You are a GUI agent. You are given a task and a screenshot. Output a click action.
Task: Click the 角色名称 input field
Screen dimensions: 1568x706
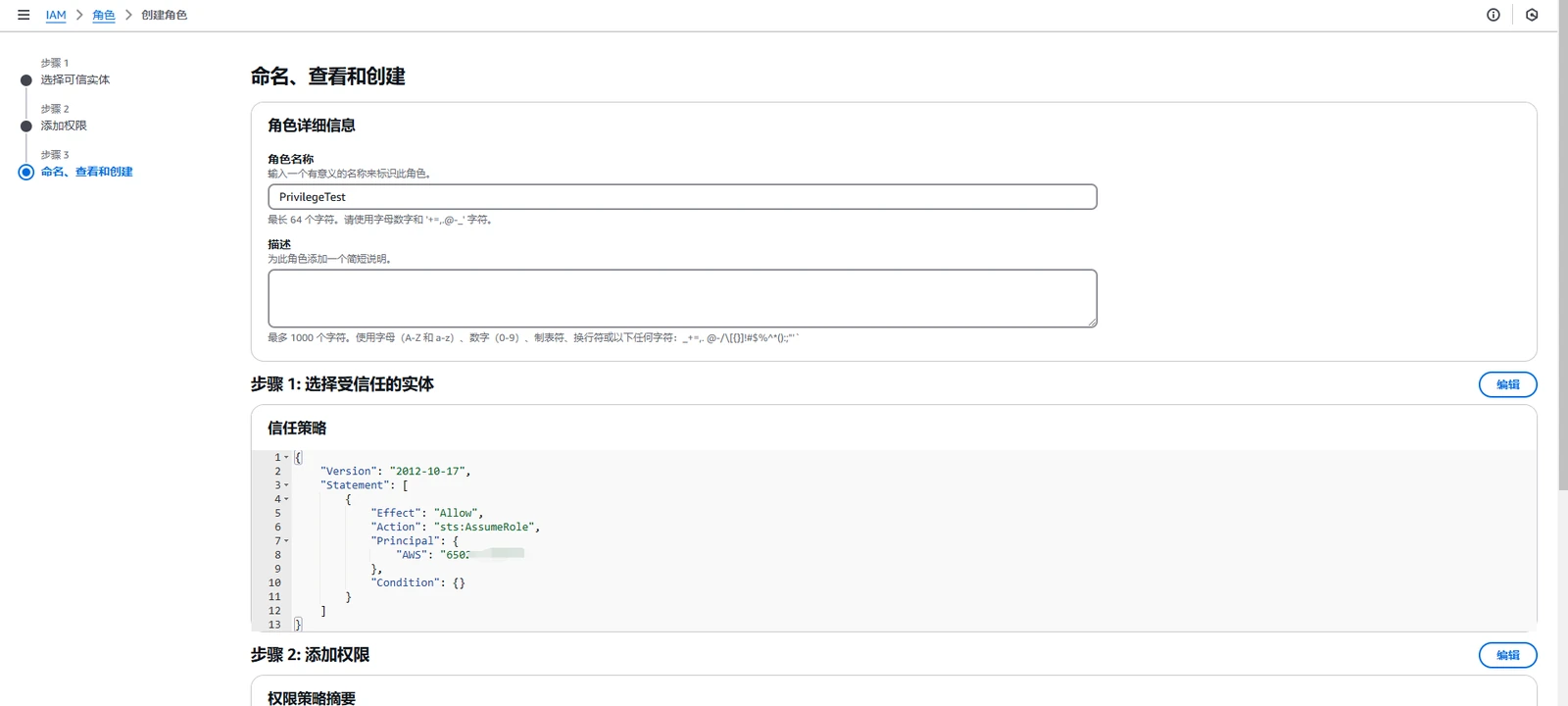pos(682,197)
